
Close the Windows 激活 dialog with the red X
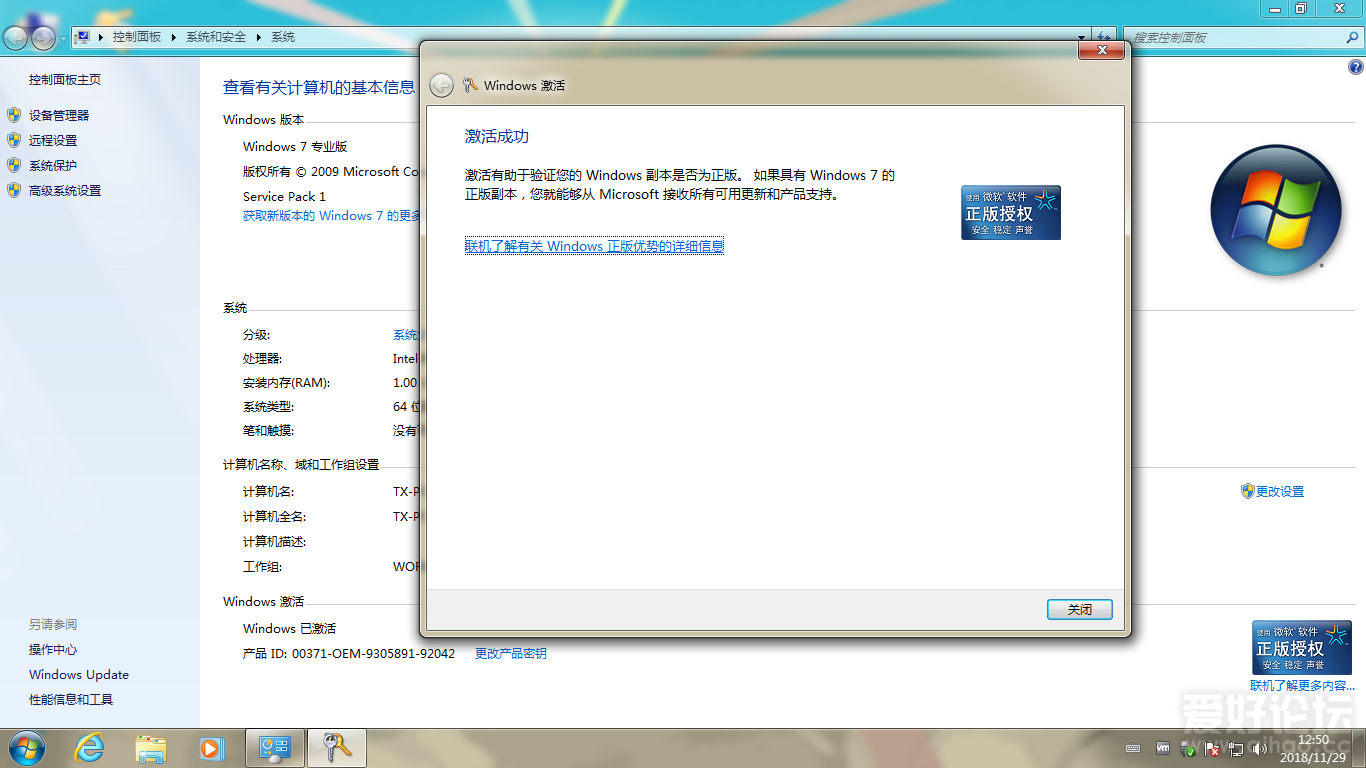coord(1102,50)
